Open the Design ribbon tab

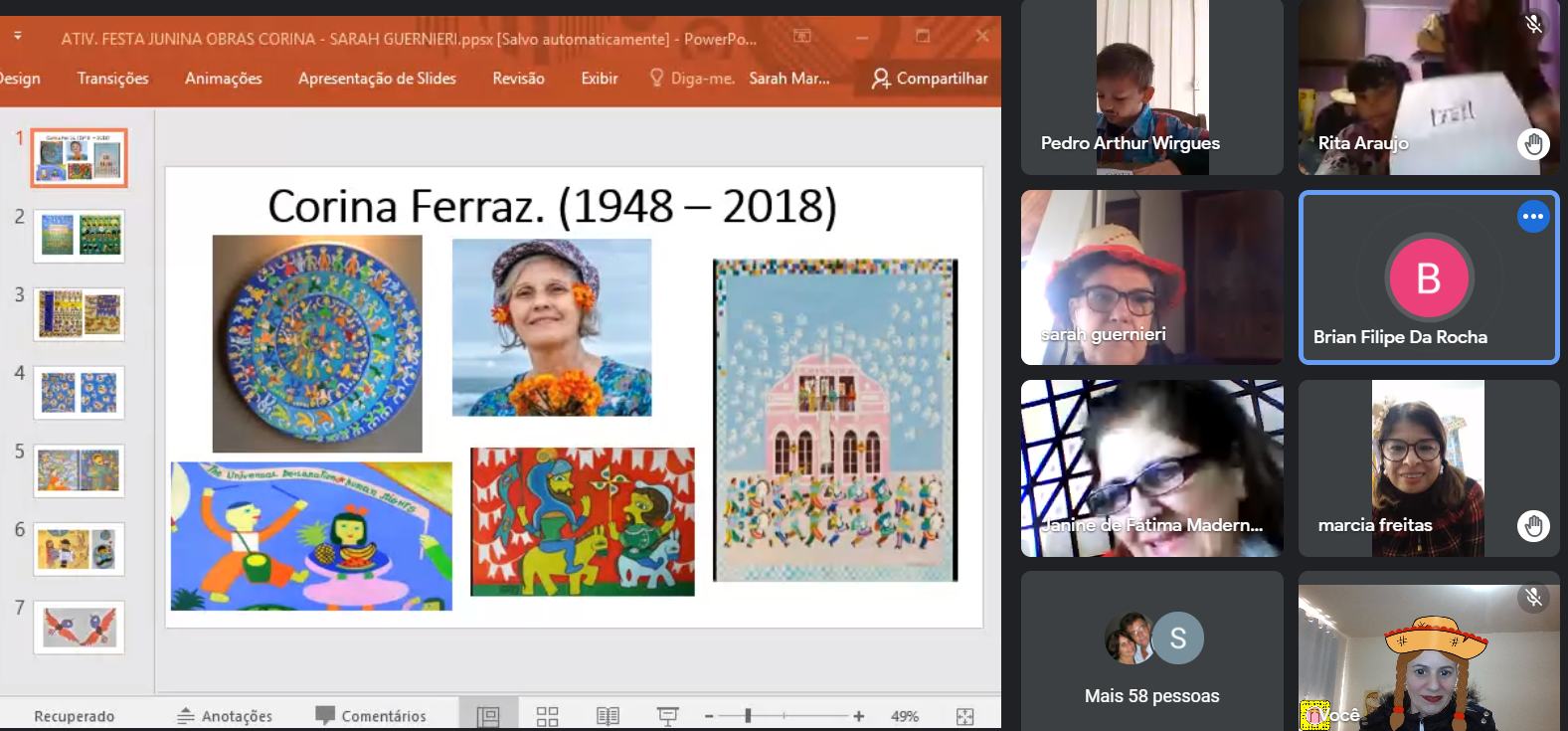click(19, 79)
